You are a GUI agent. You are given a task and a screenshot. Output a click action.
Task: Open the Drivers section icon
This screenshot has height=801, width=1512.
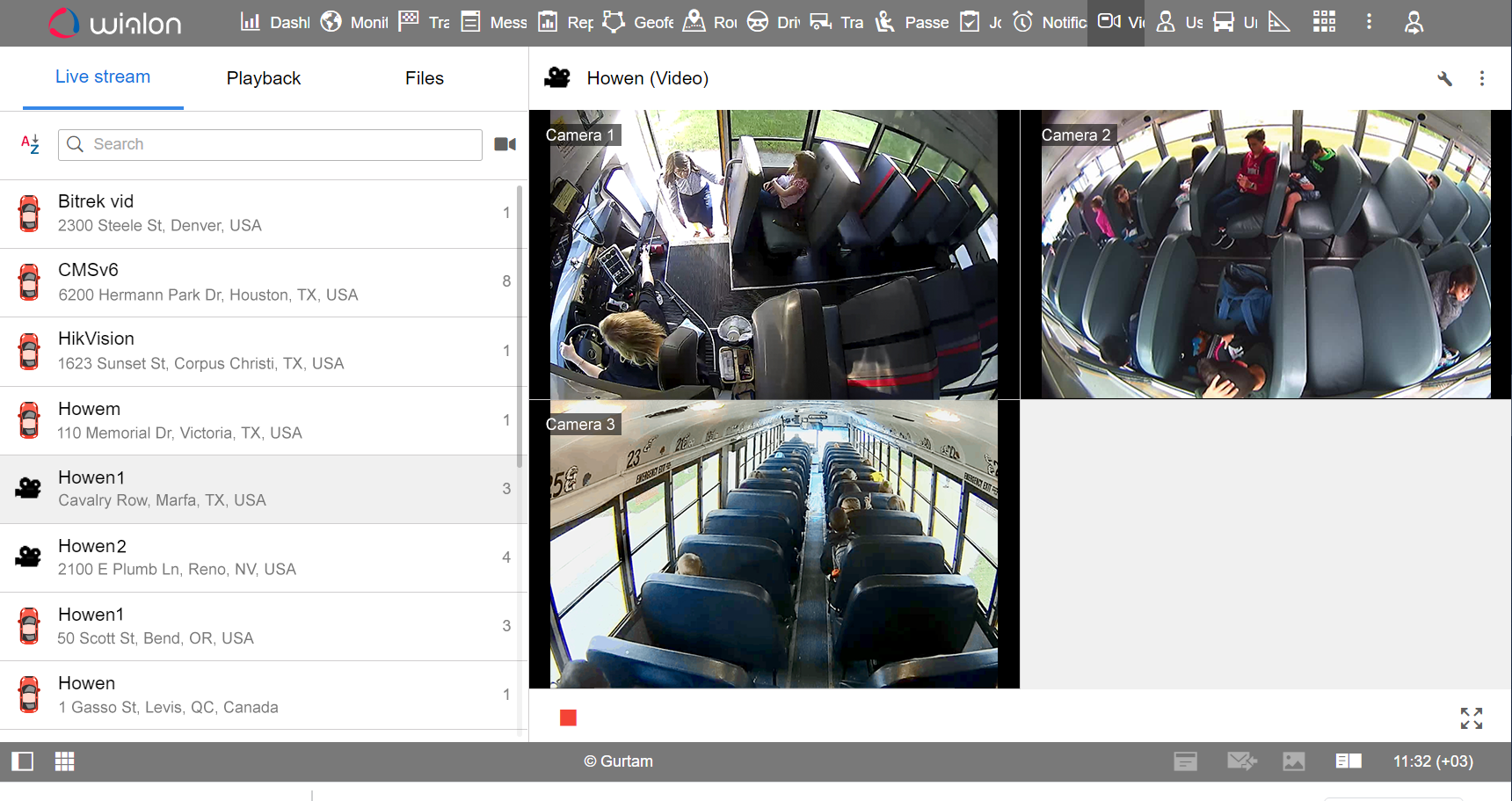point(756,21)
